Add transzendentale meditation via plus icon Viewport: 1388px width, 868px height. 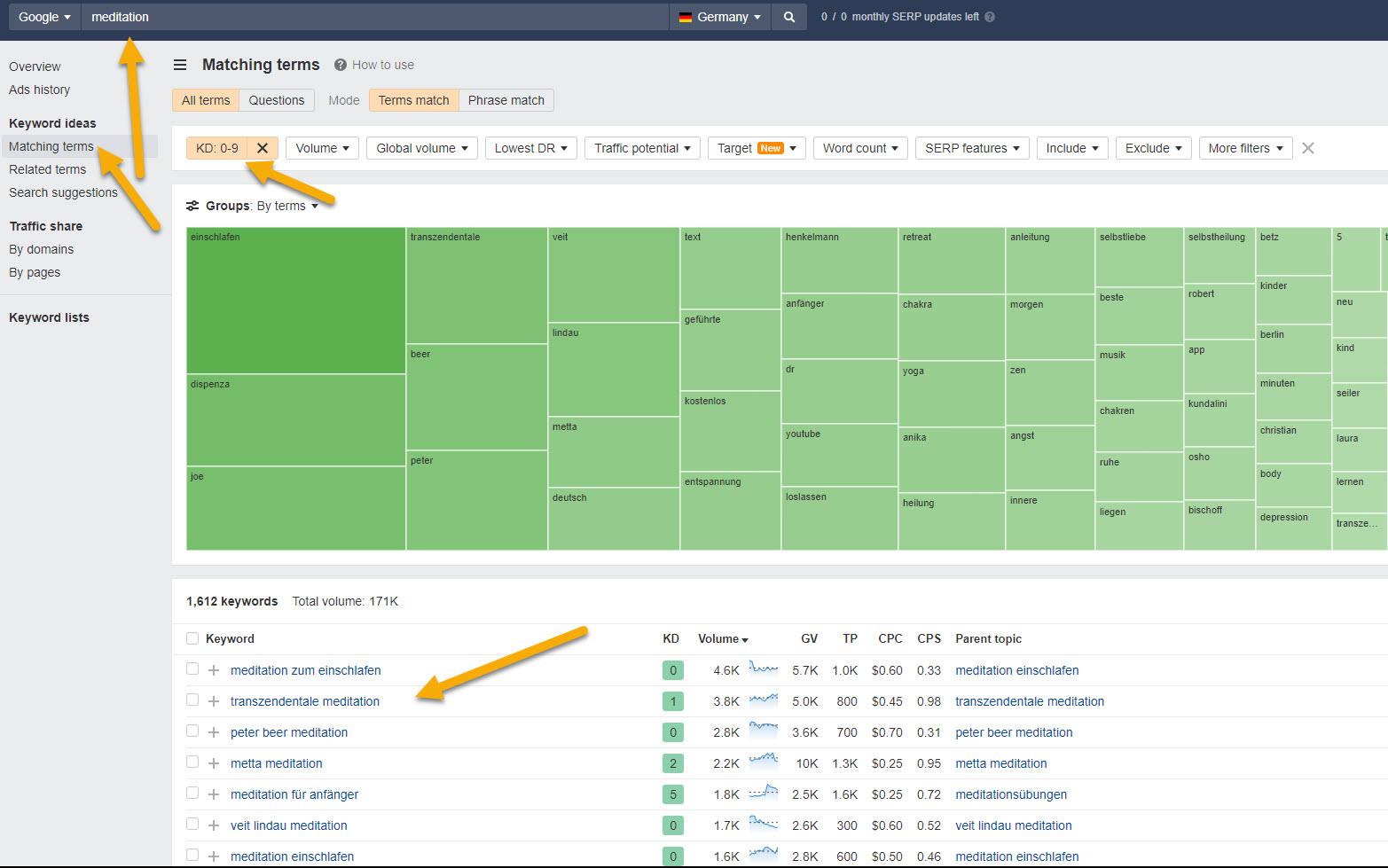point(214,701)
